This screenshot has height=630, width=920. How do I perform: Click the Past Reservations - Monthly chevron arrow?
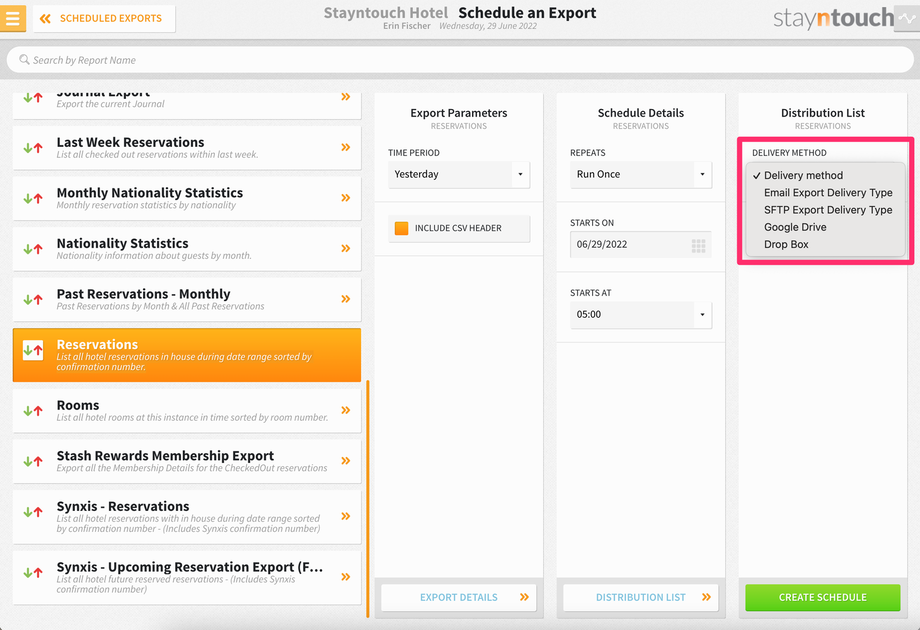346,299
